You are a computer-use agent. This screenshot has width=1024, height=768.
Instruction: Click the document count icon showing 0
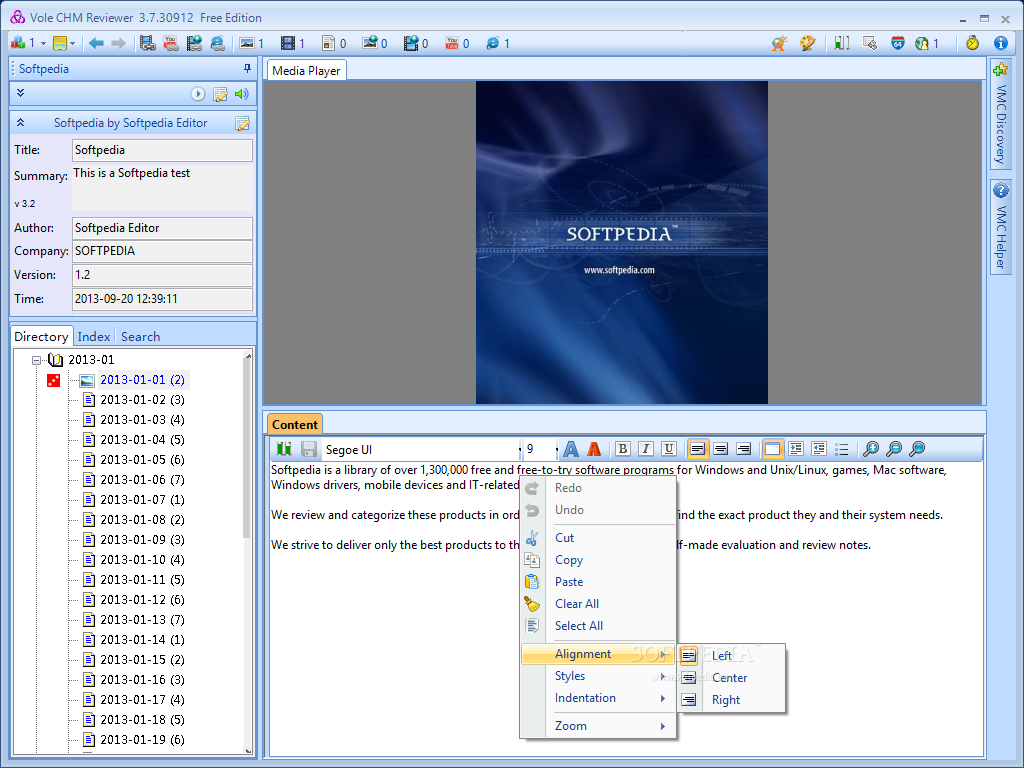[x=328, y=43]
